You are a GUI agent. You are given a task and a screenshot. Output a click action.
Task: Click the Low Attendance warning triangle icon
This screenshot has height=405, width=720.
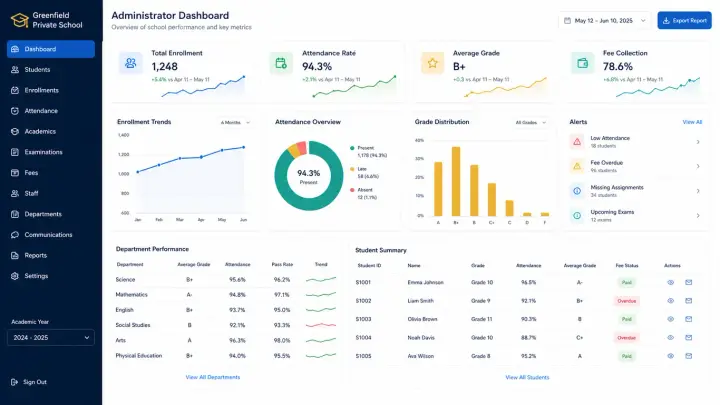pyautogui.click(x=577, y=142)
